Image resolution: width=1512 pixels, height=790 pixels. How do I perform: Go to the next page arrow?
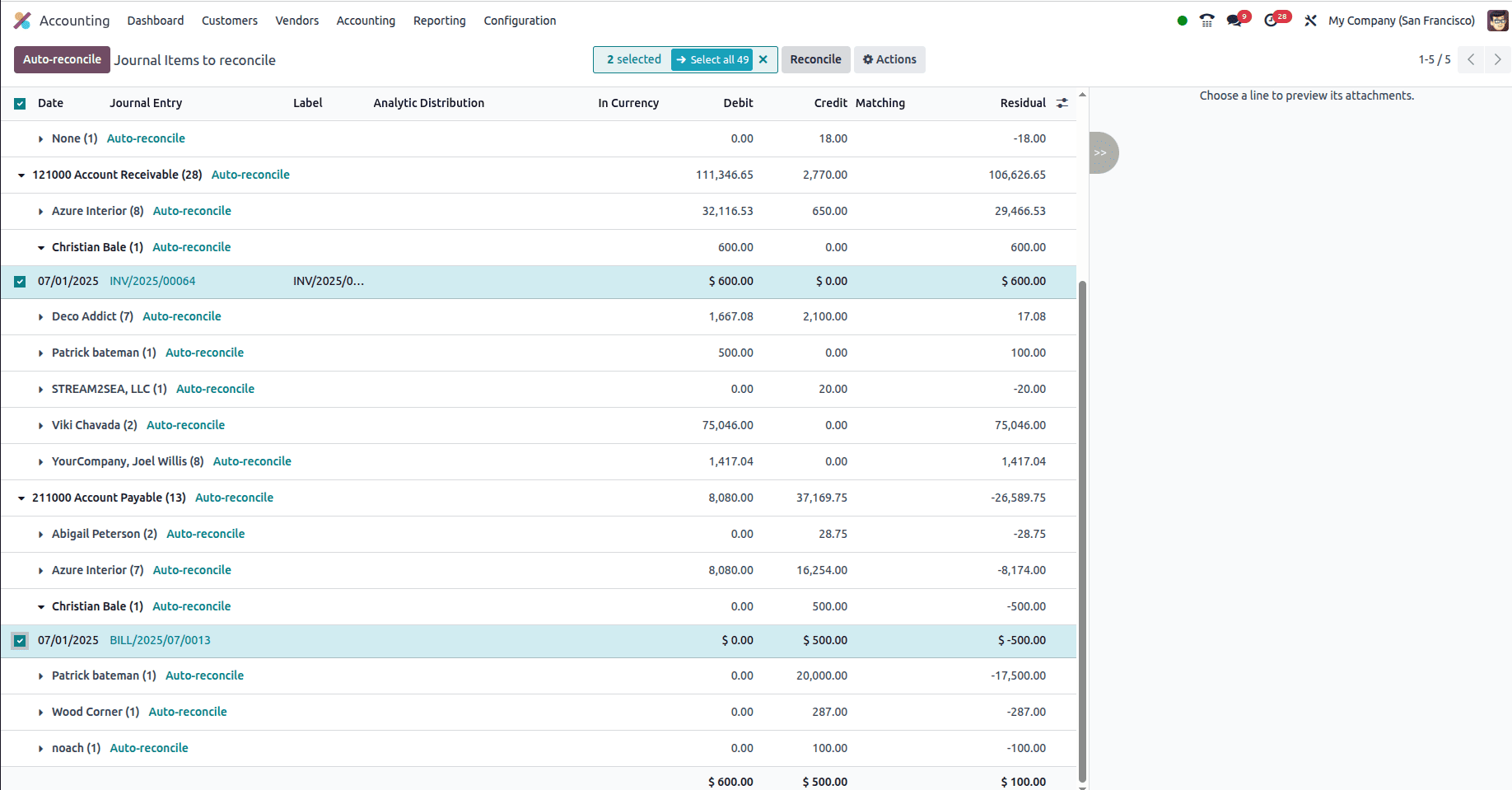click(x=1497, y=59)
